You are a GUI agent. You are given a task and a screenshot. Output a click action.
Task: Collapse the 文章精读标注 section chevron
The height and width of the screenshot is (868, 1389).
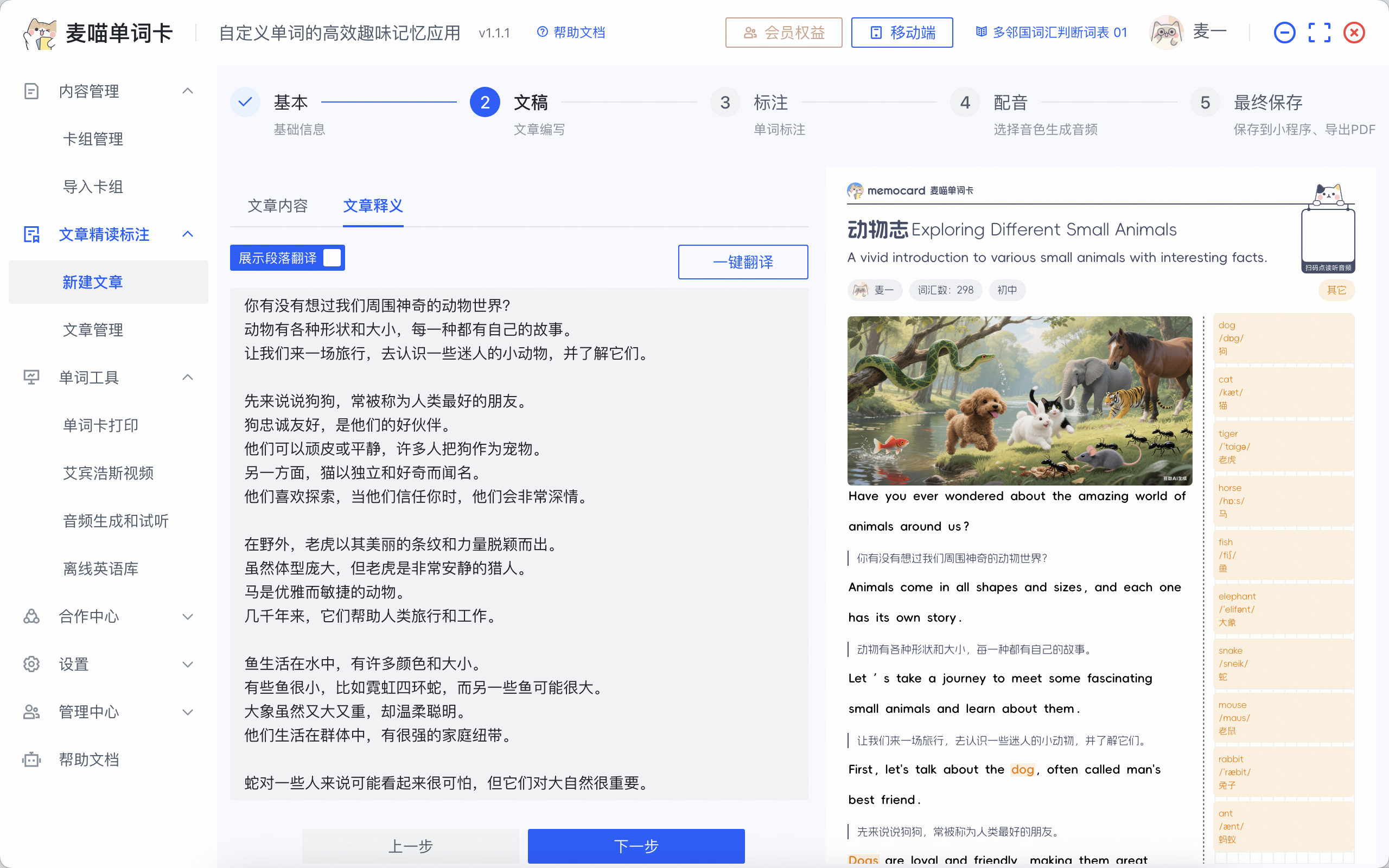coord(188,234)
